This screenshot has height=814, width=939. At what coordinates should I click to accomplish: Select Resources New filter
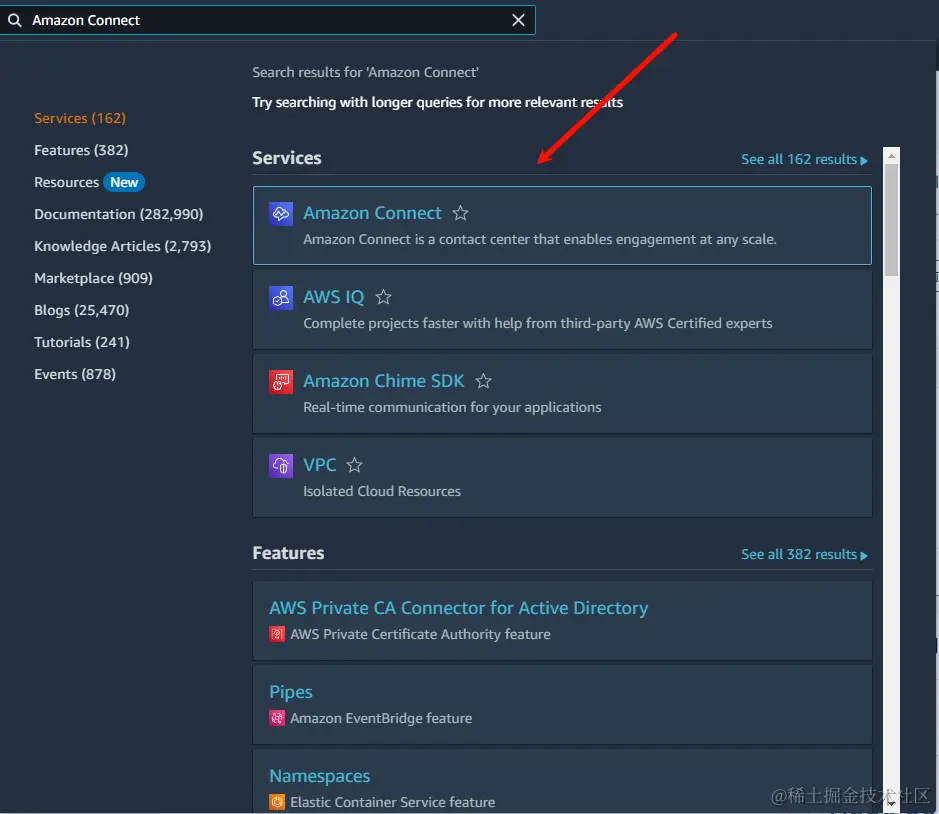89,182
